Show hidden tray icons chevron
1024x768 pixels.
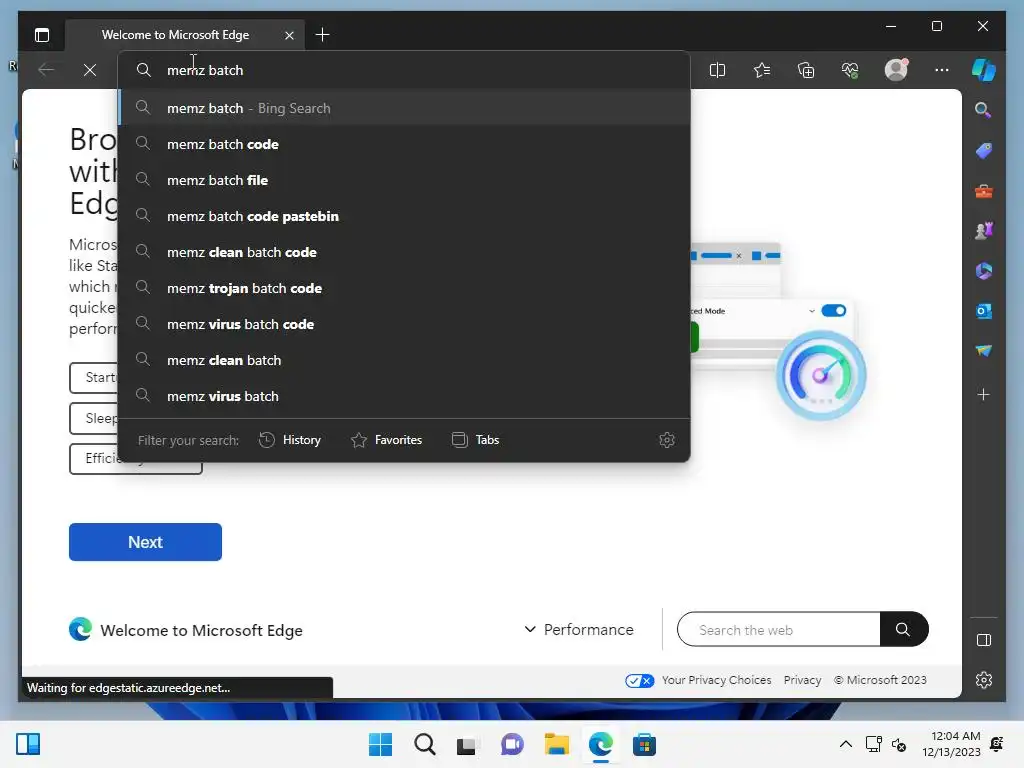845,744
